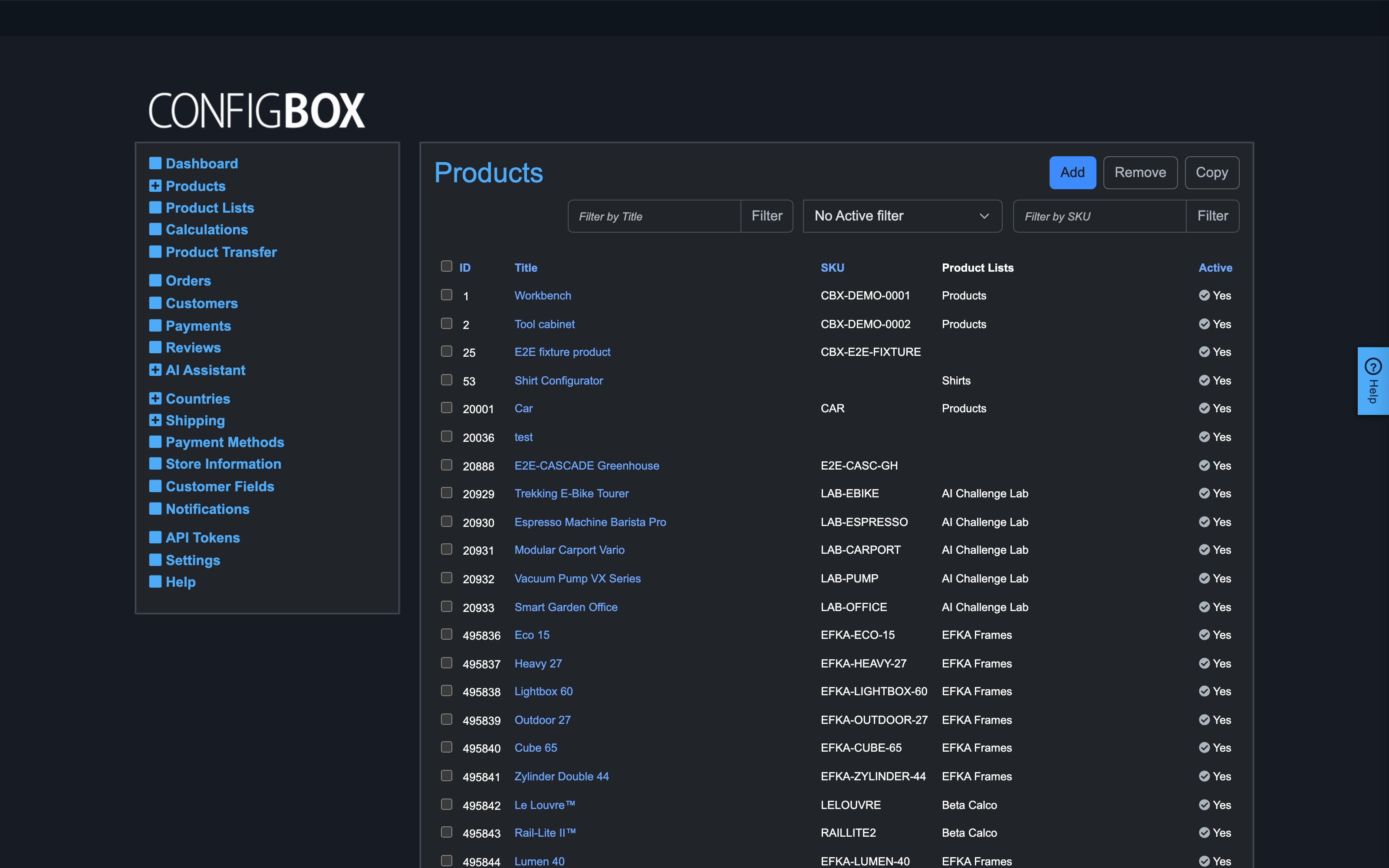Screen dimensions: 1389x868
Task: Focus the Filter by Title field
Action: click(654, 216)
